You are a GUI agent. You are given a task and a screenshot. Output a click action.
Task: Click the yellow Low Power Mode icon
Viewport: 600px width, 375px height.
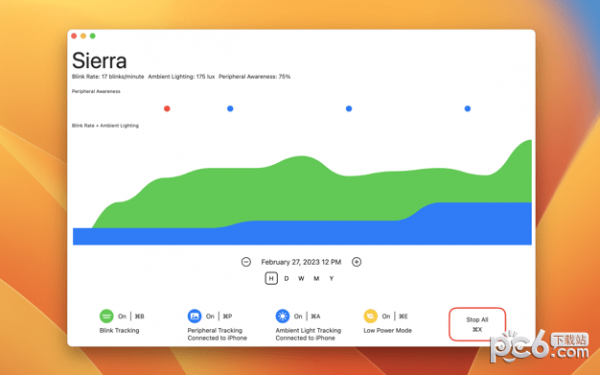point(370,316)
